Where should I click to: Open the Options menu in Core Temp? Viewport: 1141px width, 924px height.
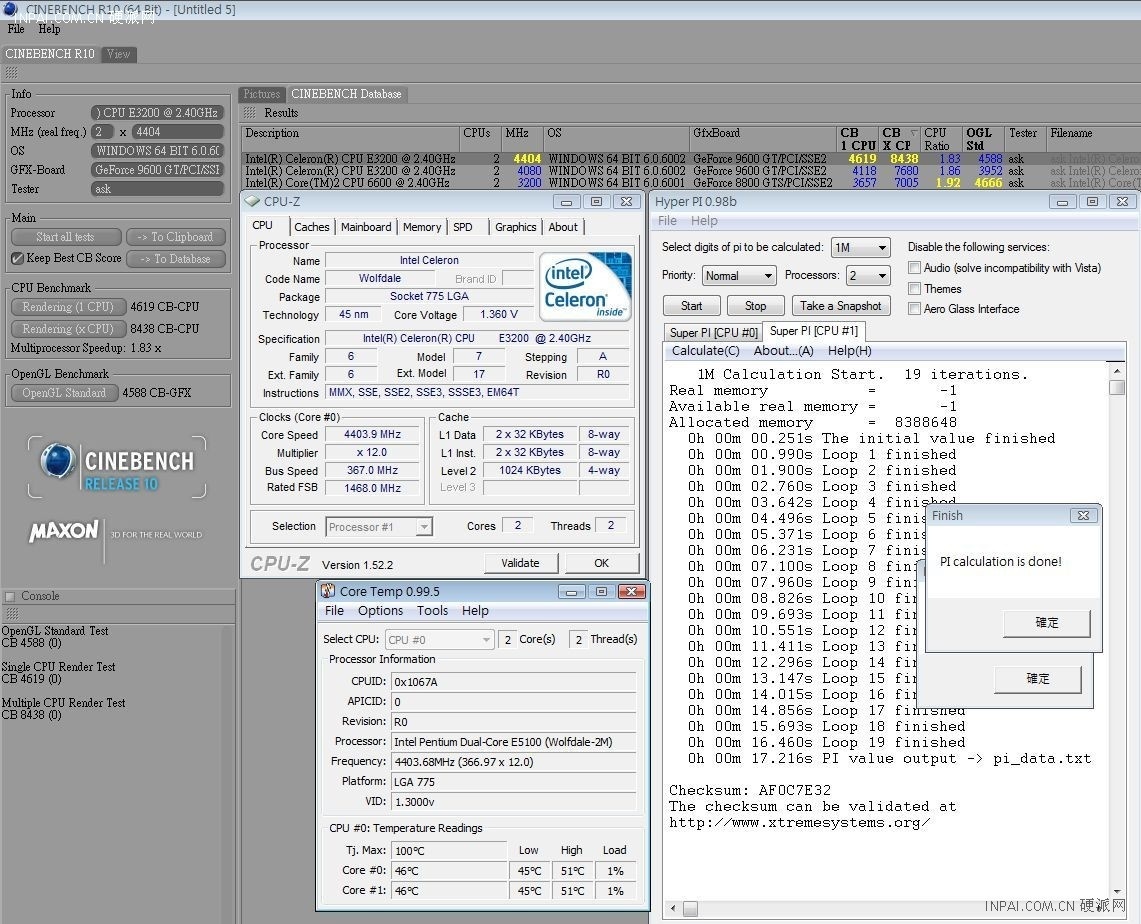[x=380, y=611]
